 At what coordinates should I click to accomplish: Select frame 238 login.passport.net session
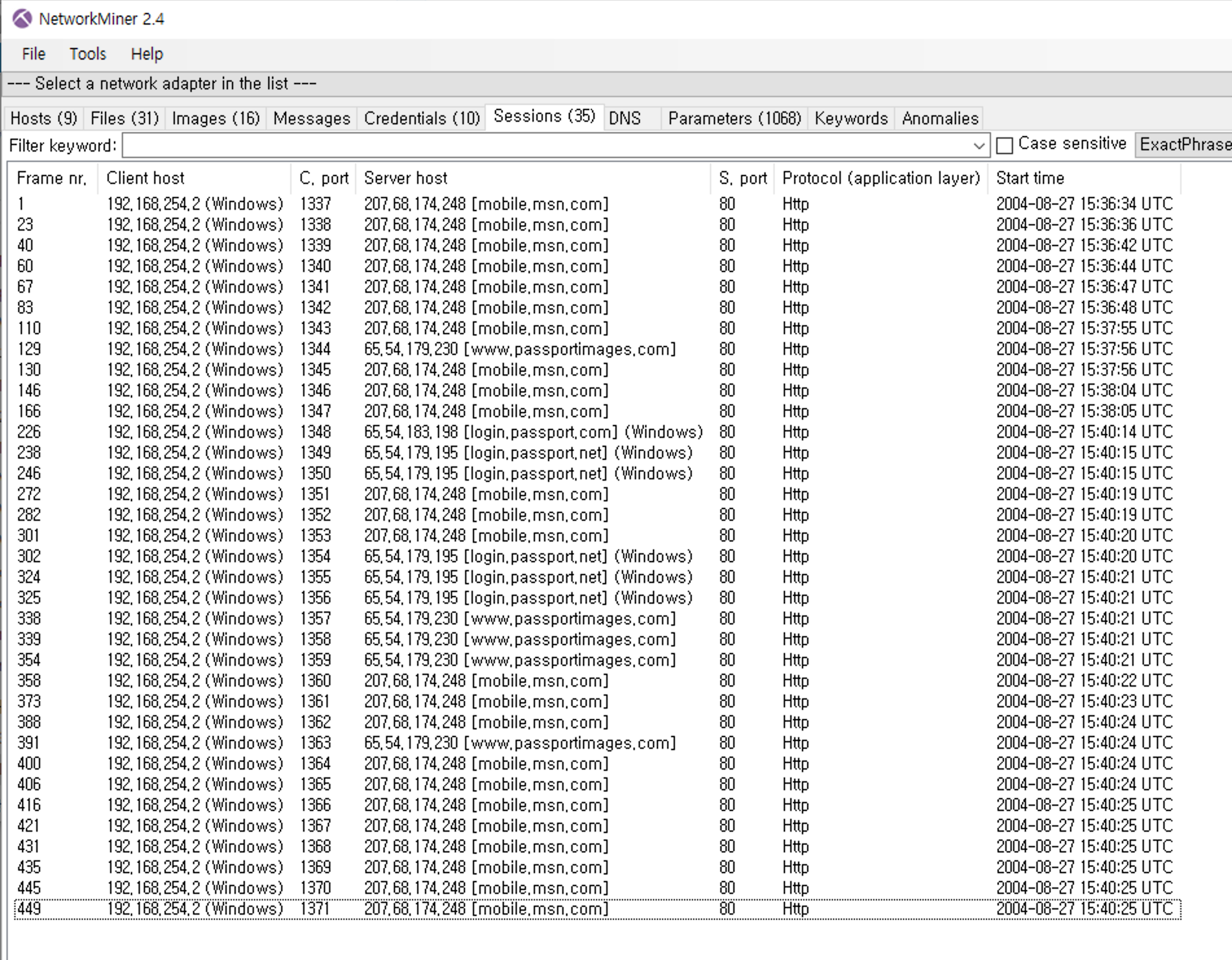click(x=597, y=453)
